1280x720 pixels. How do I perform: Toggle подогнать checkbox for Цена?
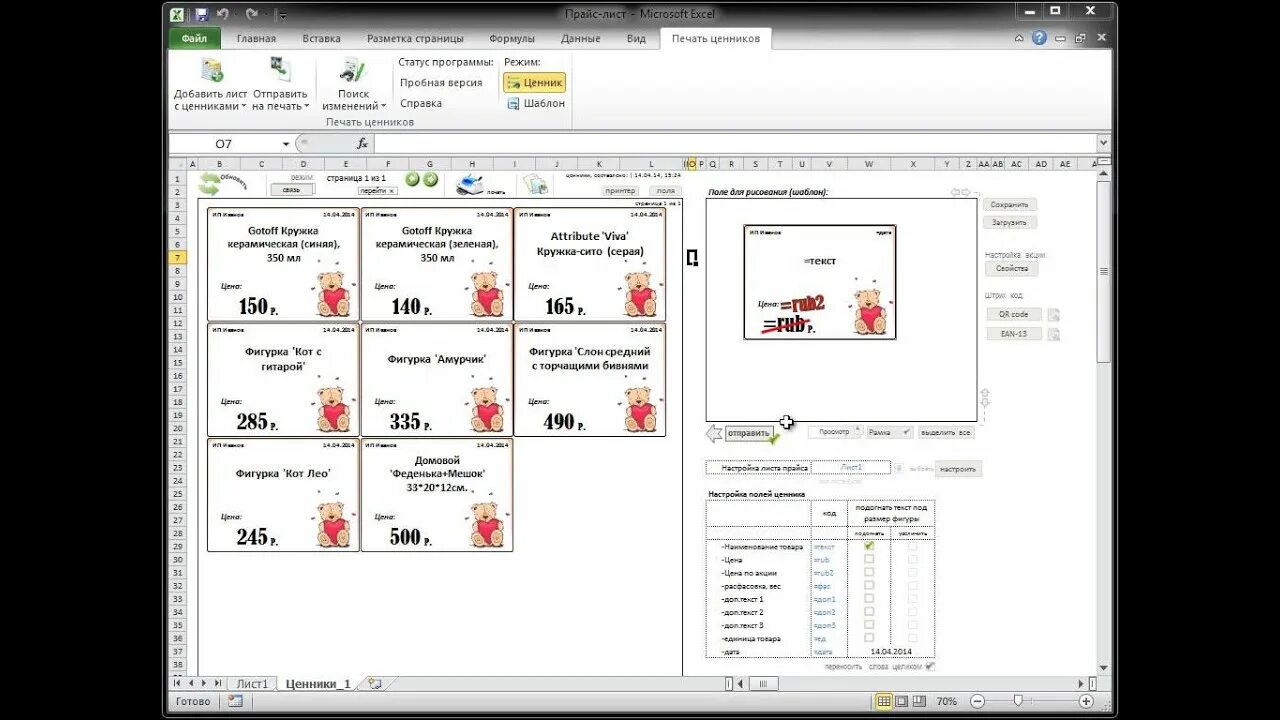click(869, 559)
